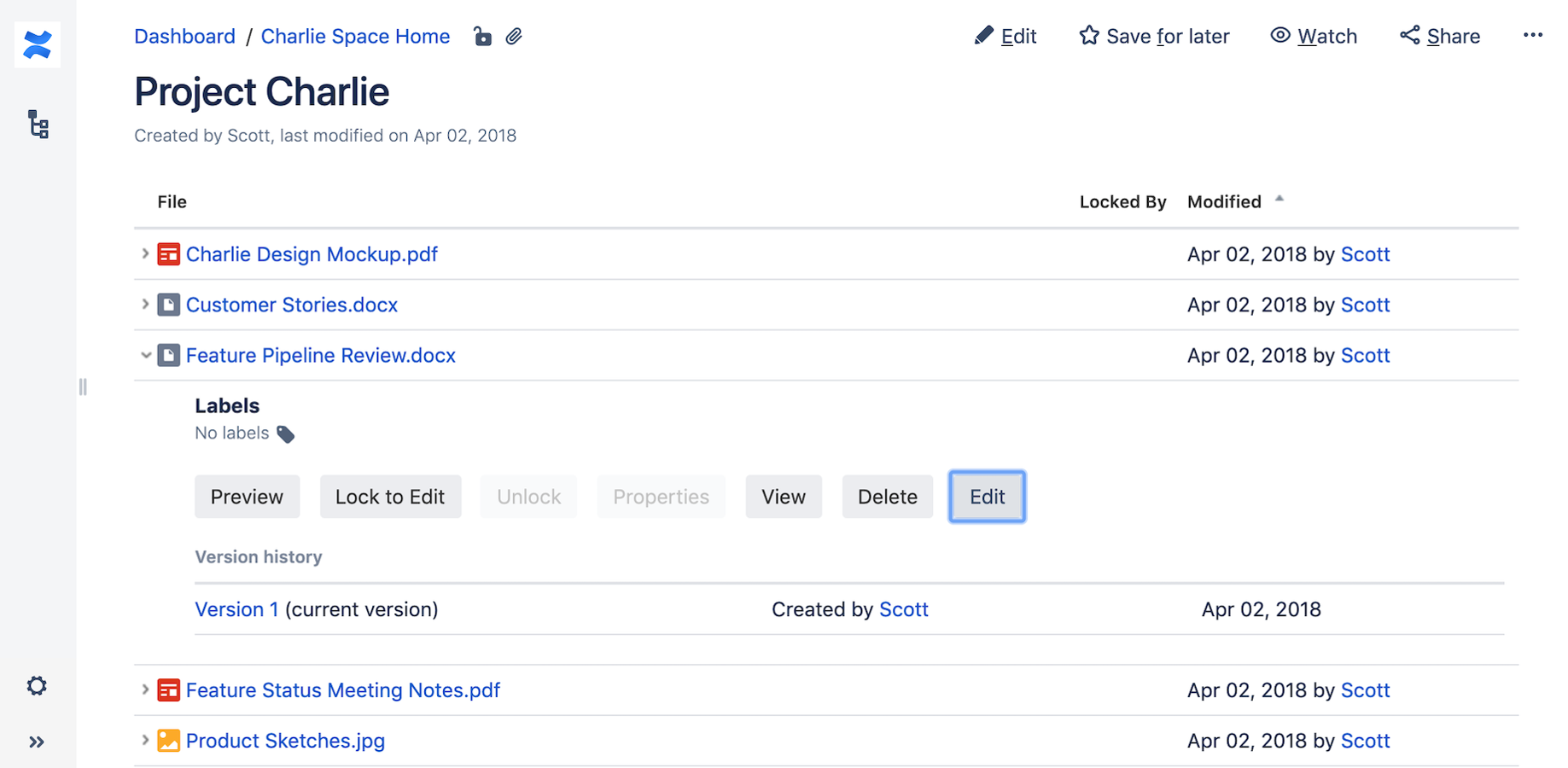Click the PDF icon for Charlie Design Mockup
Viewport: 1568px width, 768px height.
168,253
